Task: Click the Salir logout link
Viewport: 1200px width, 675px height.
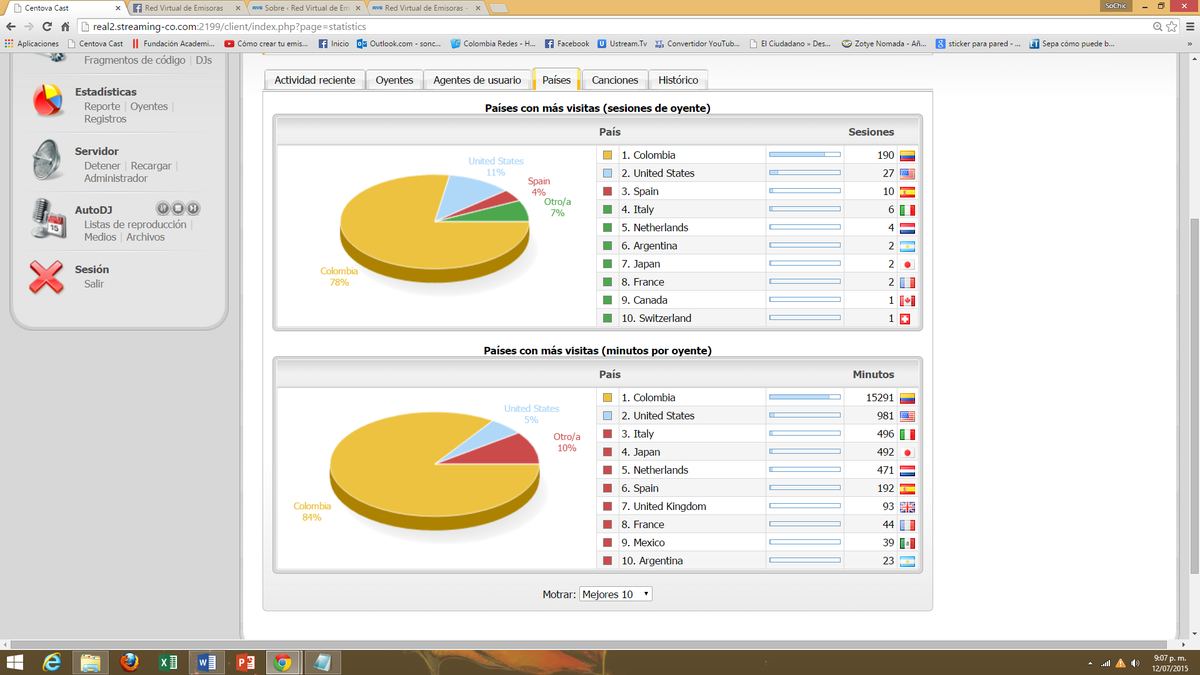Action: pyautogui.click(x=94, y=284)
